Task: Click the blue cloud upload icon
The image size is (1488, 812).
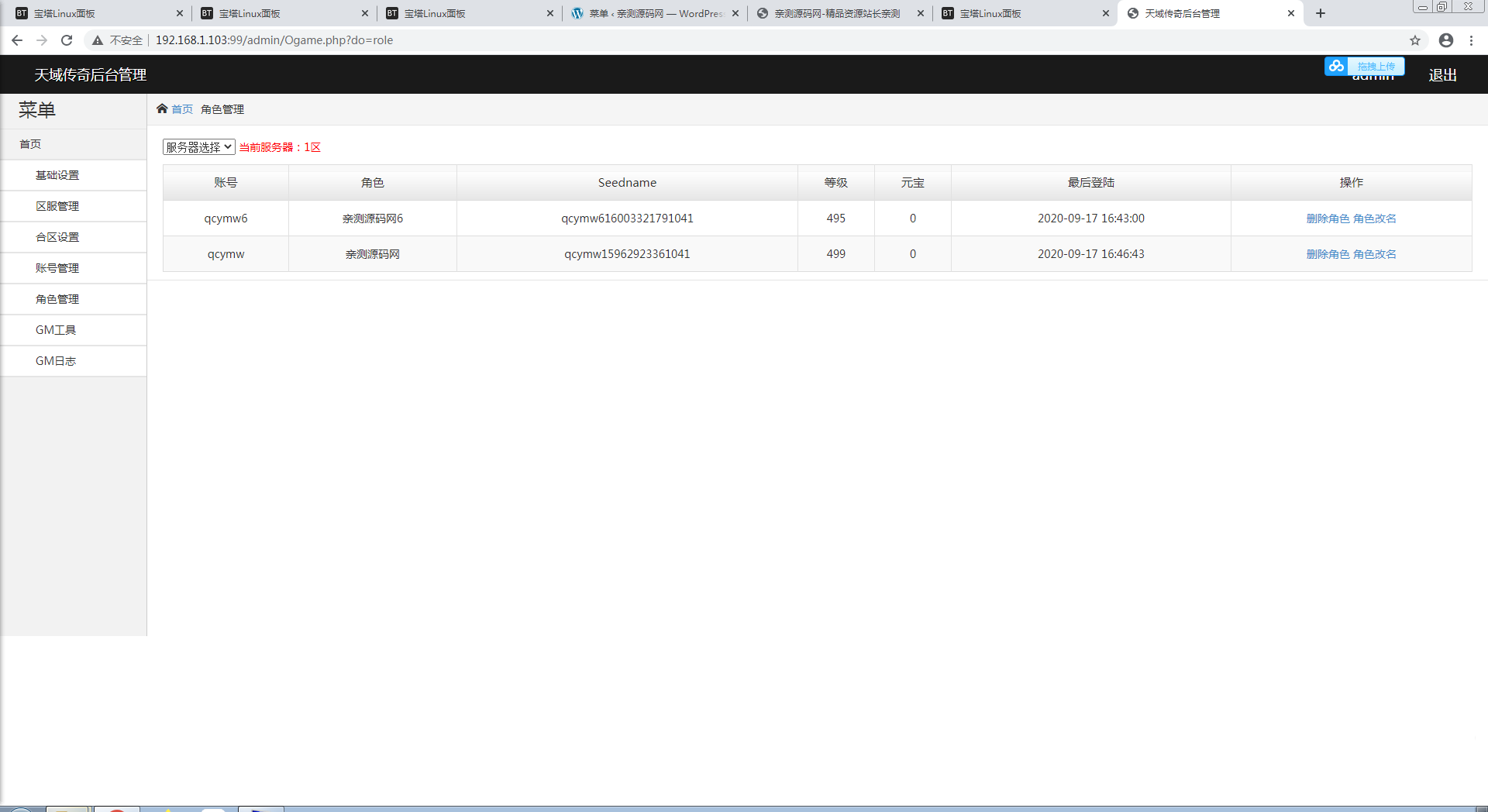Action: pyautogui.click(x=1336, y=67)
